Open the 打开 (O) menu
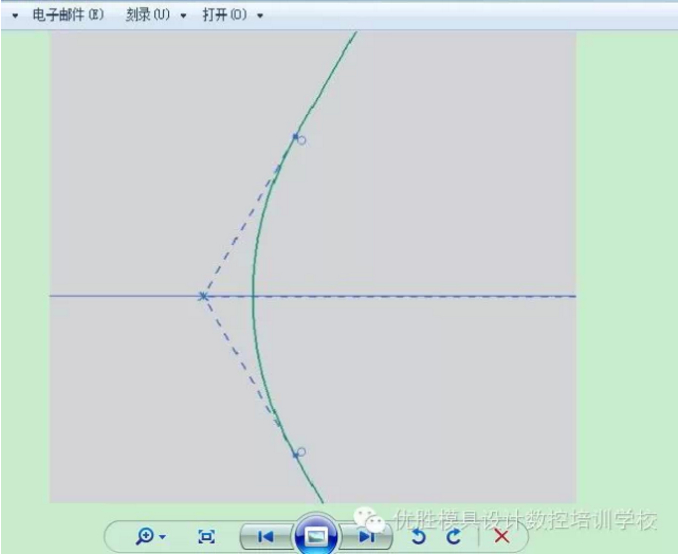679x555 pixels. [225, 15]
